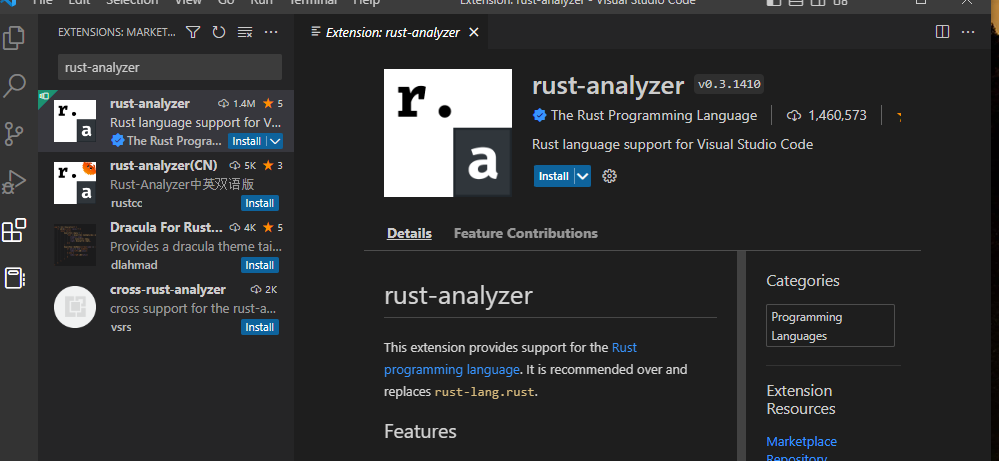The width and height of the screenshot is (999, 461).
Task: Select the Programming Languages category tag
Action: [x=830, y=325]
